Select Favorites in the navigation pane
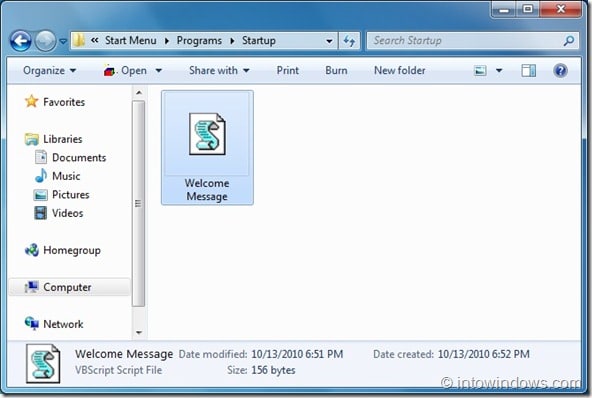592x398 pixels. point(64,102)
